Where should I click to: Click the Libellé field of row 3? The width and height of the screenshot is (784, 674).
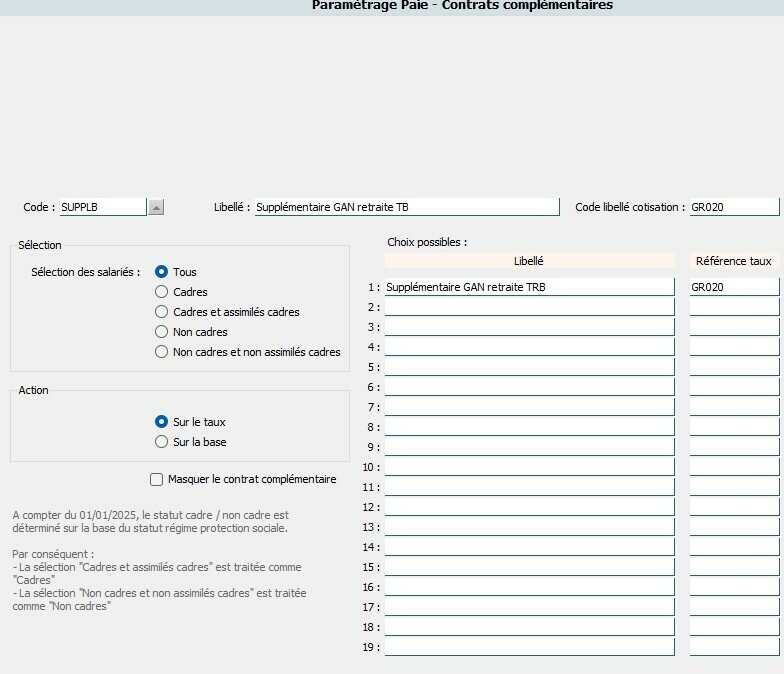click(x=530, y=327)
